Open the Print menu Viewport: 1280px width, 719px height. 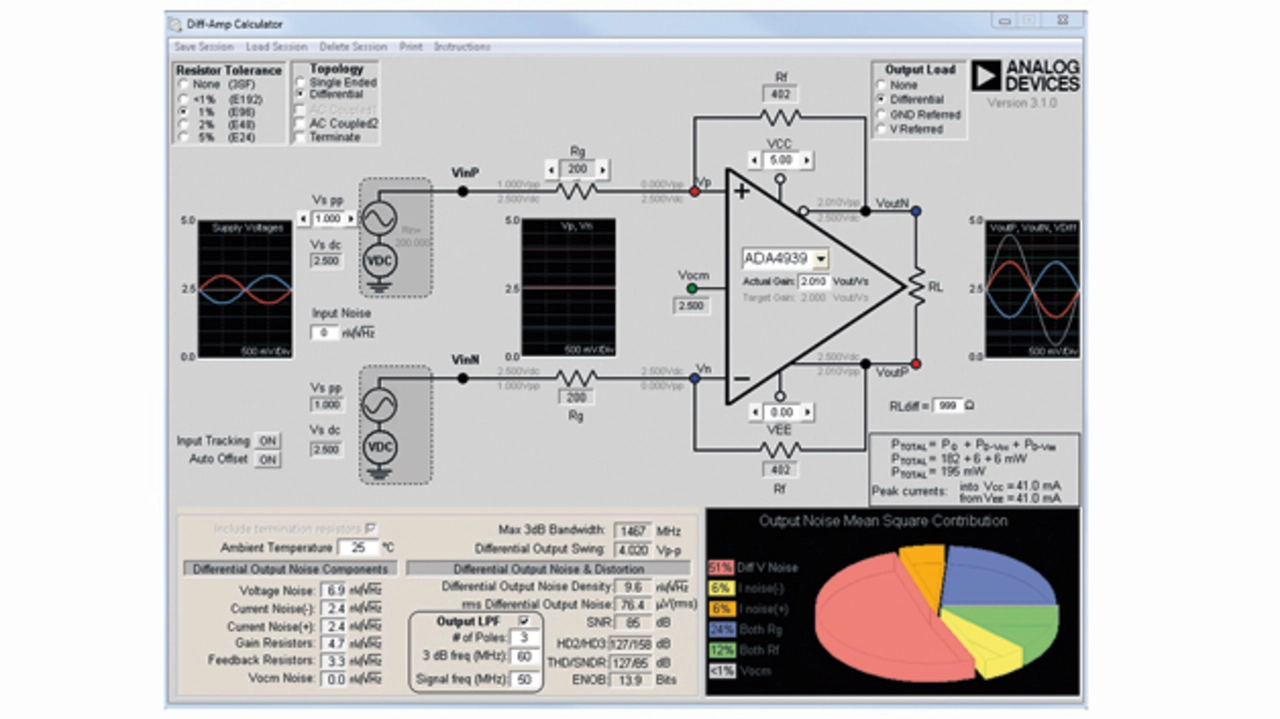click(411, 47)
